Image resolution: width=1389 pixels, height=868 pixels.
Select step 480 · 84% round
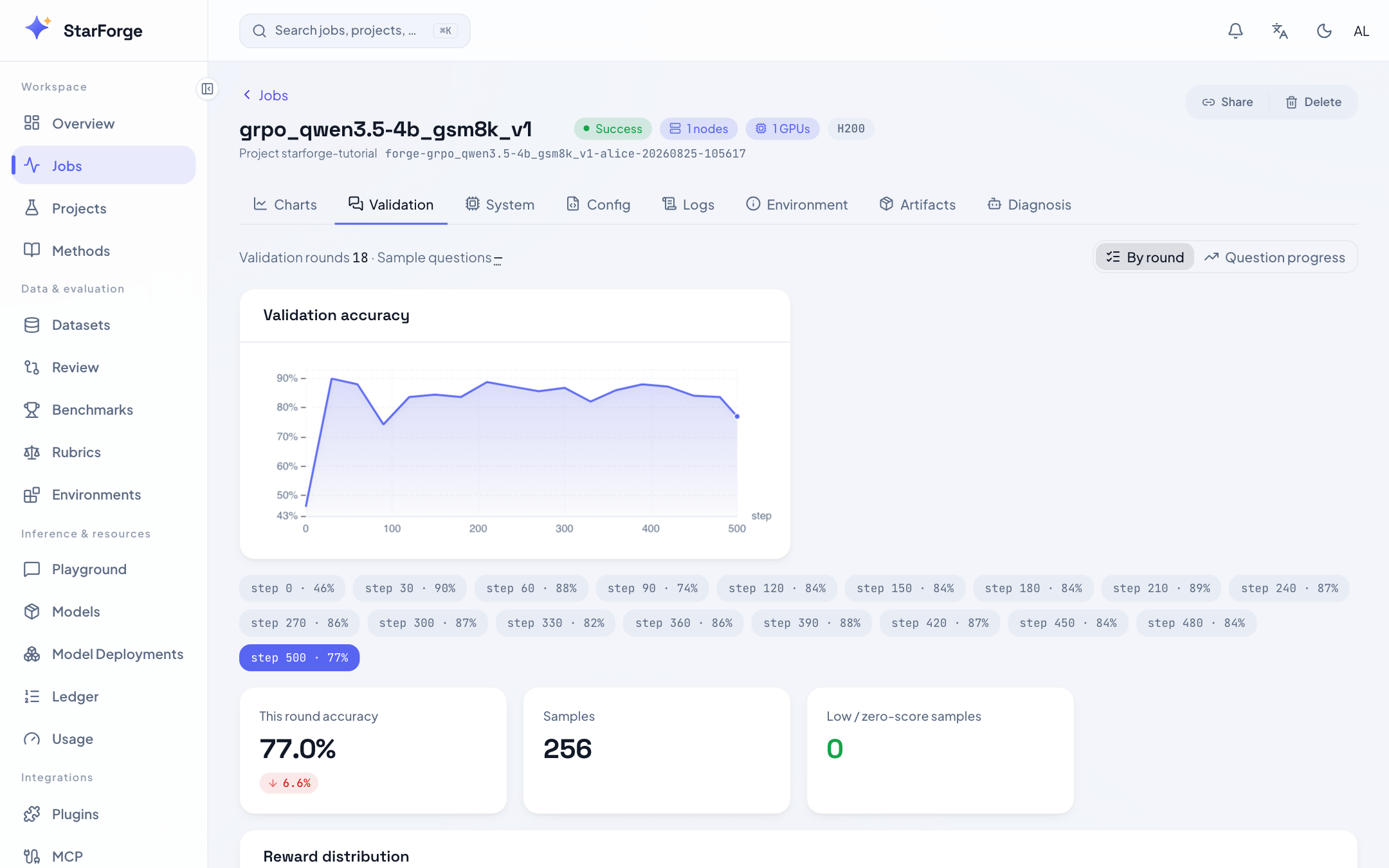pyautogui.click(x=1196, y=623)
